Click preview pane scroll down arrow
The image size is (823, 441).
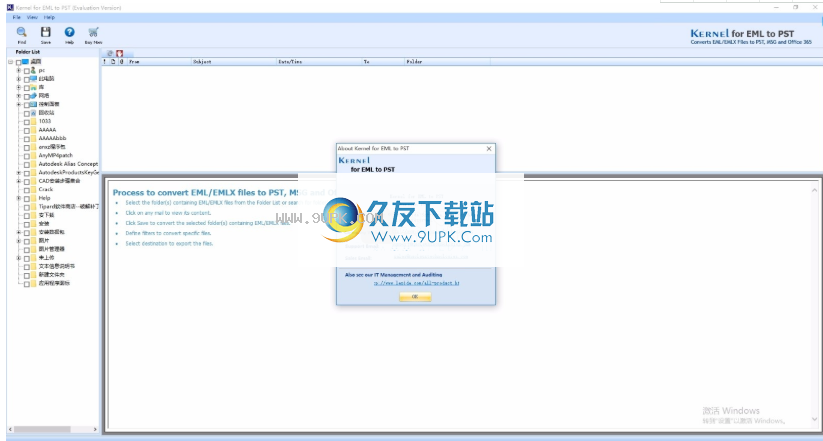click(815, 419)
